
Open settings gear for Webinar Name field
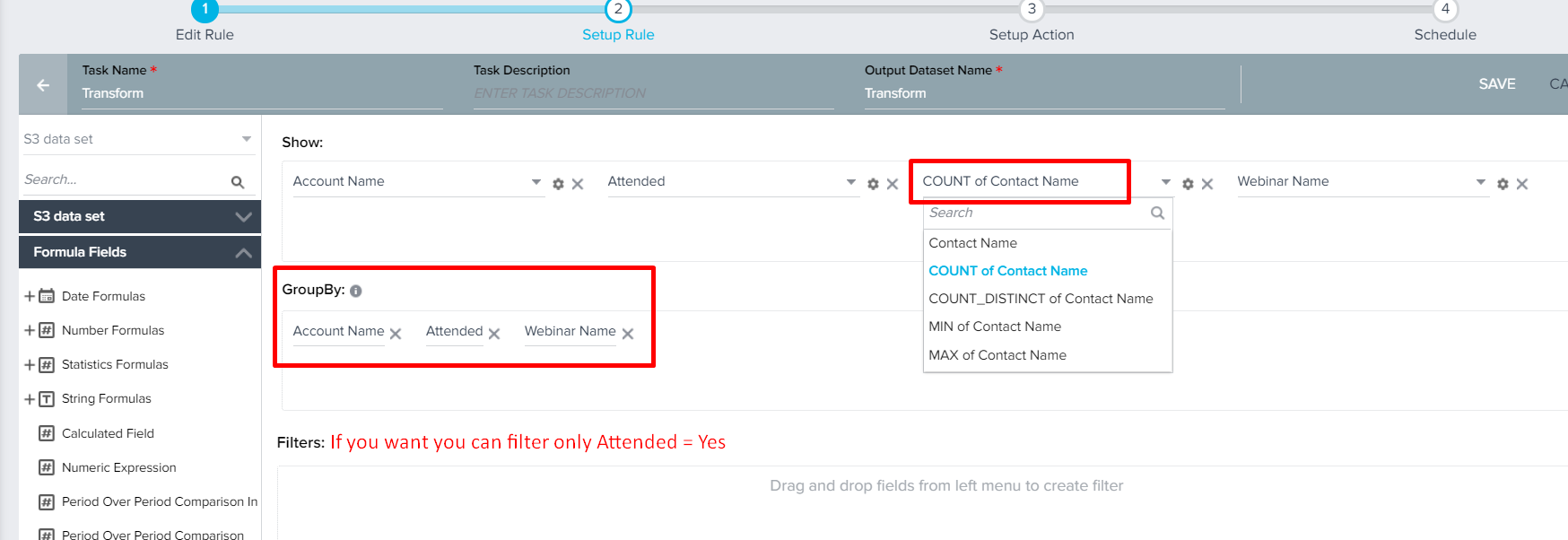1503,184
